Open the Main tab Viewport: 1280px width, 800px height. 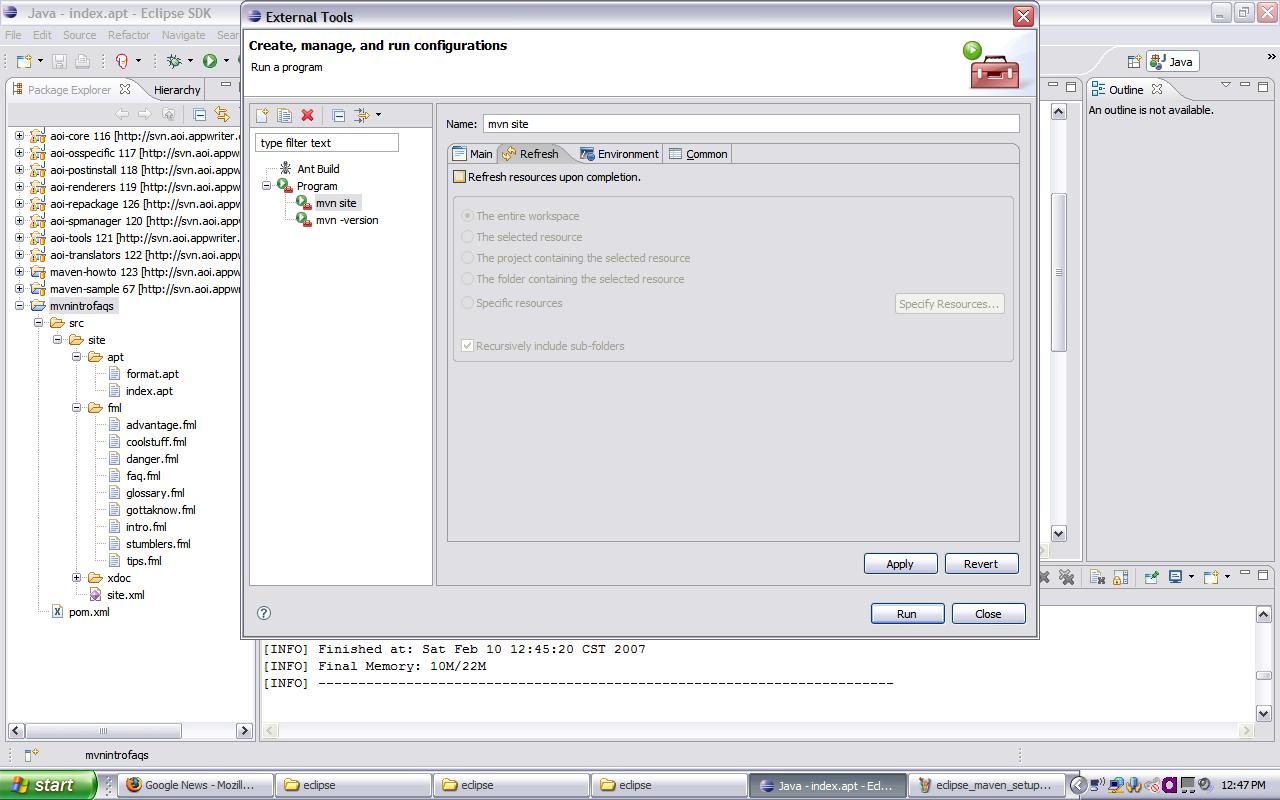click(473, 154)
